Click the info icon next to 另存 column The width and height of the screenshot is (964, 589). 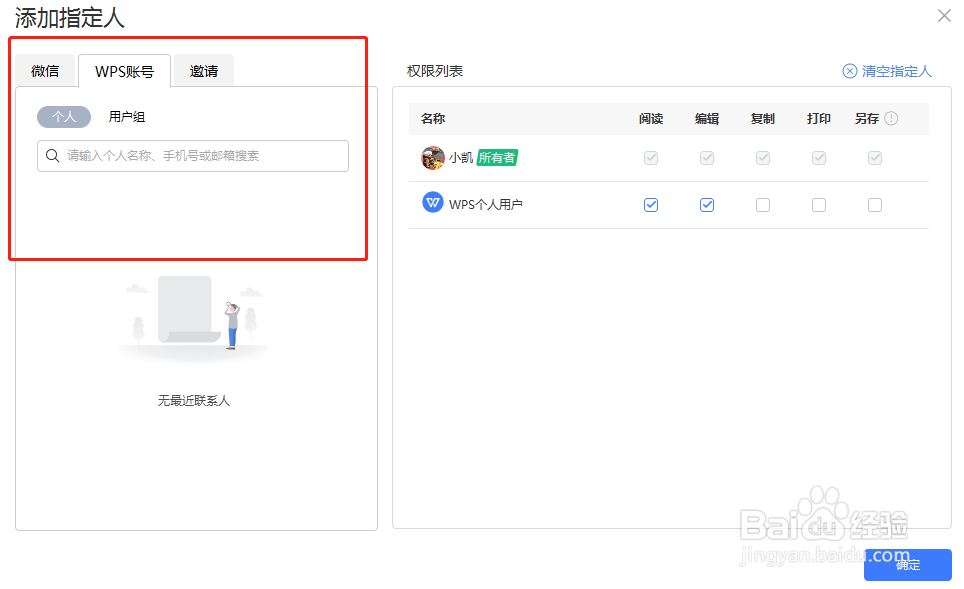pyautogui.click(x=893, y=118)
